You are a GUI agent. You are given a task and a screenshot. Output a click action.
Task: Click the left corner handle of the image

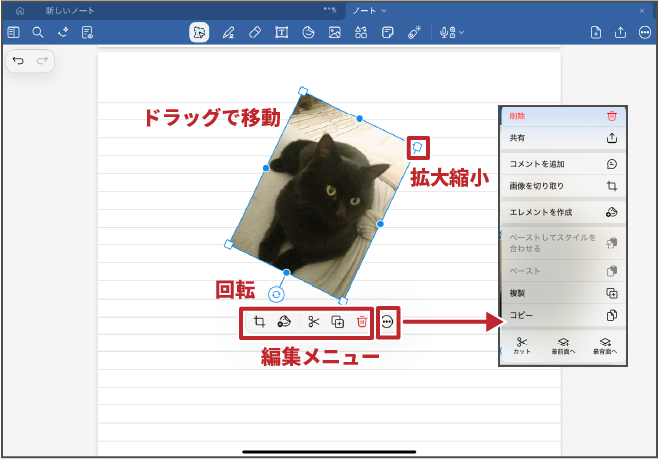pos(229,244)
